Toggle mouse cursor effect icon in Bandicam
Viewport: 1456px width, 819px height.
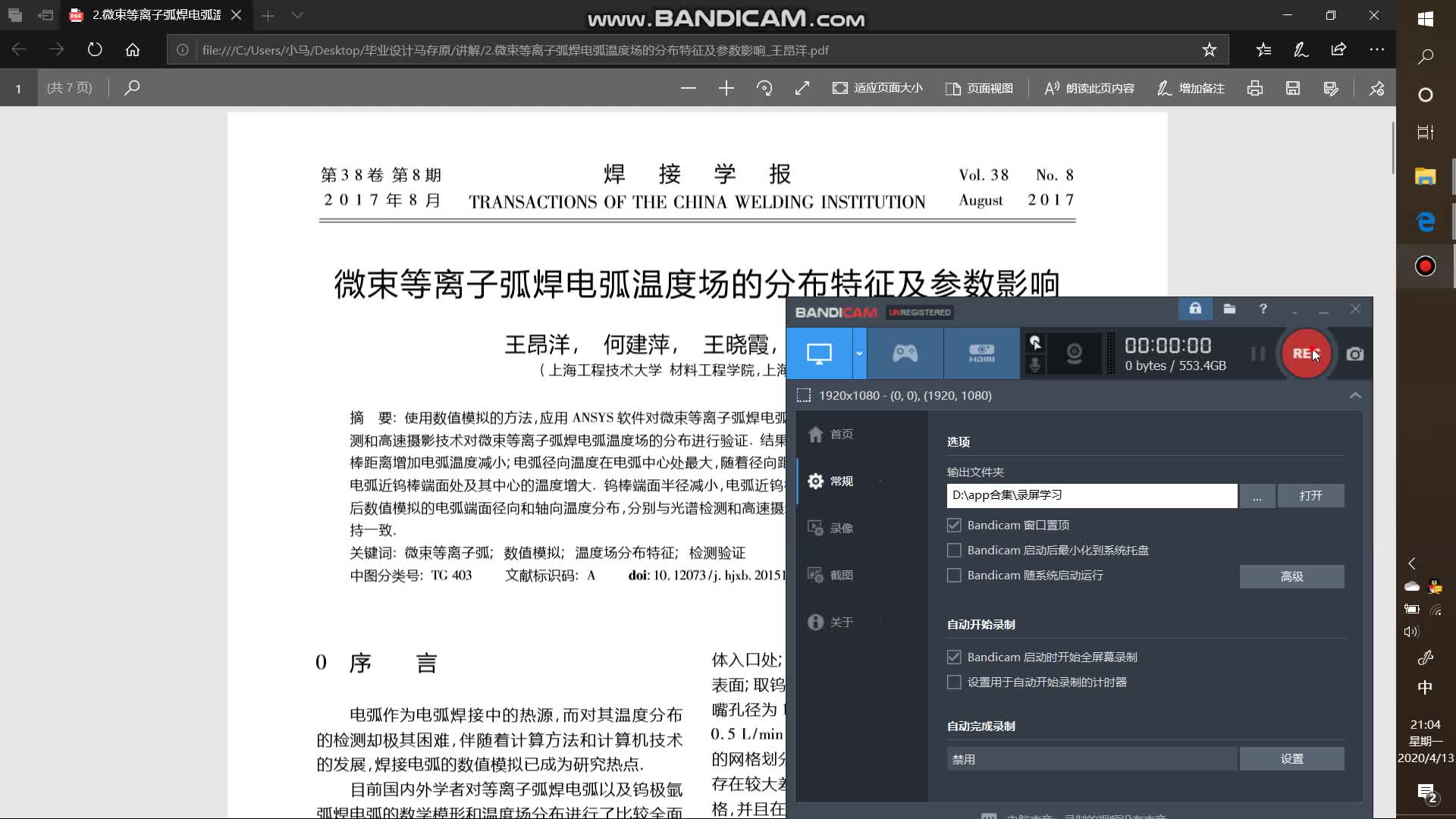(1035, 343)
